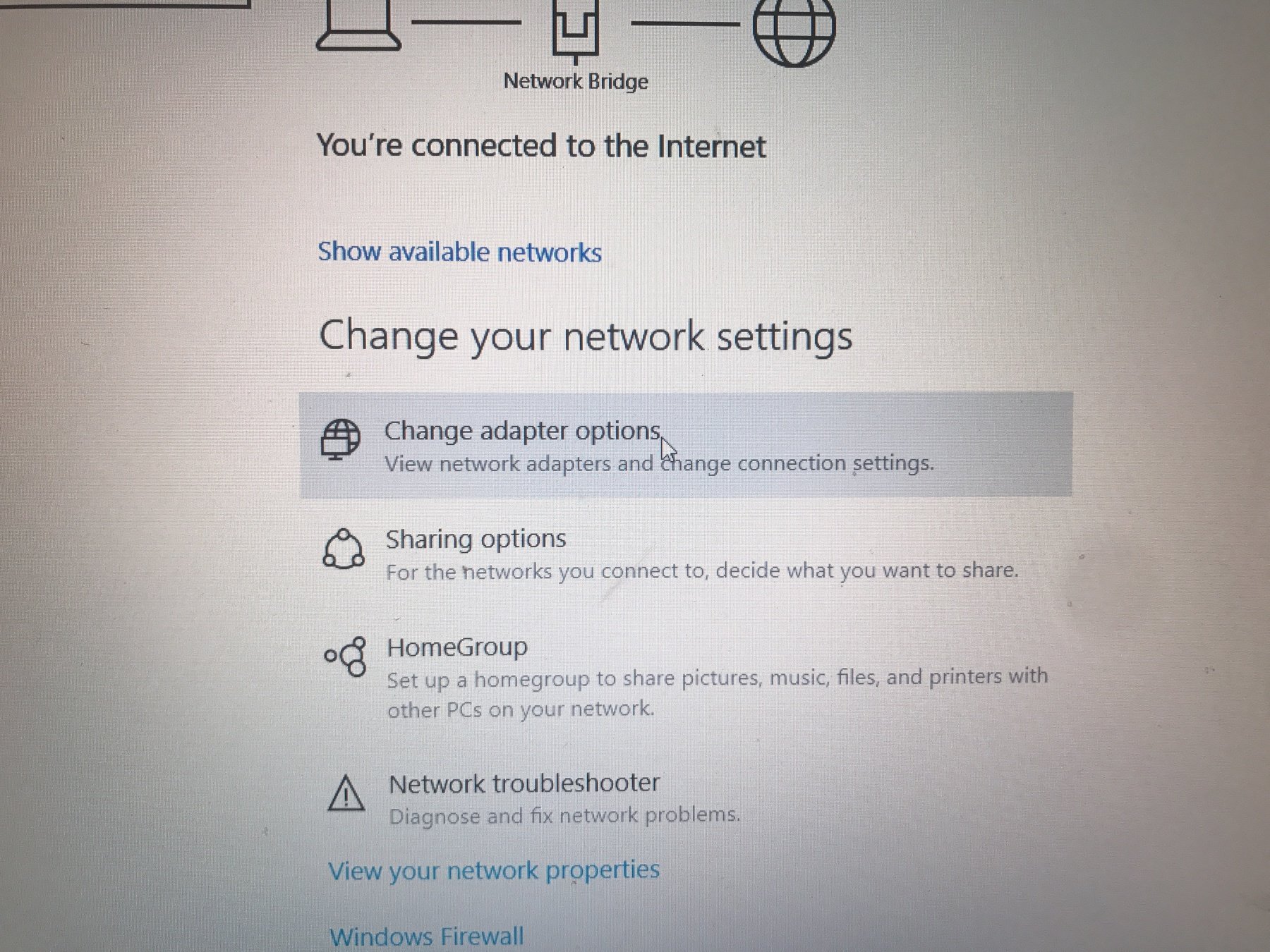Click the Network troubleshooter warning triangle icon
The height and width of the screenshot is (952, 1270).
346,793
